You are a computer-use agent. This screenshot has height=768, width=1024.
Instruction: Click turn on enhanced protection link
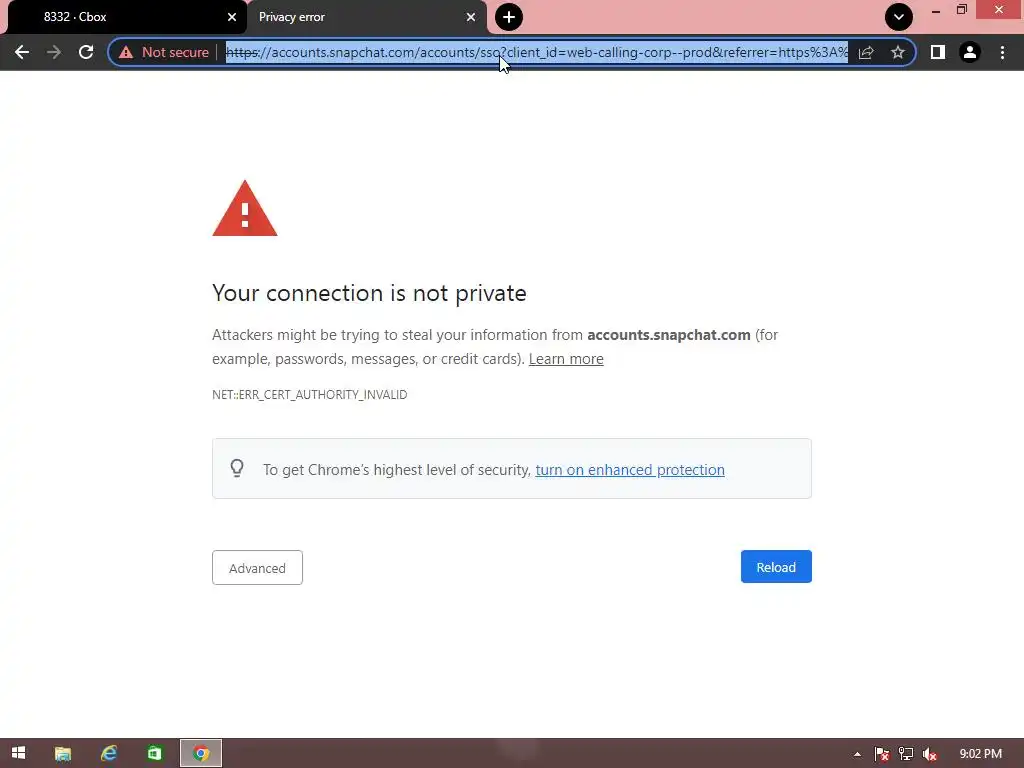tap(630, 470)
